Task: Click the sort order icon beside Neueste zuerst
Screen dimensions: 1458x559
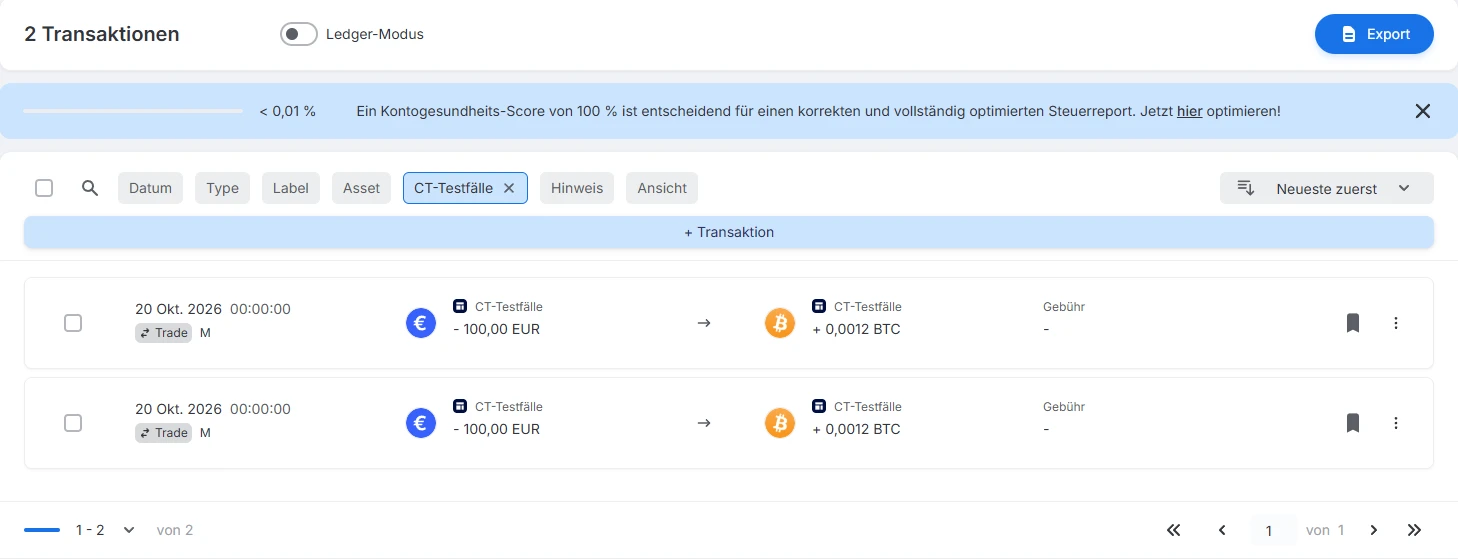Action: click(1246, 188)
